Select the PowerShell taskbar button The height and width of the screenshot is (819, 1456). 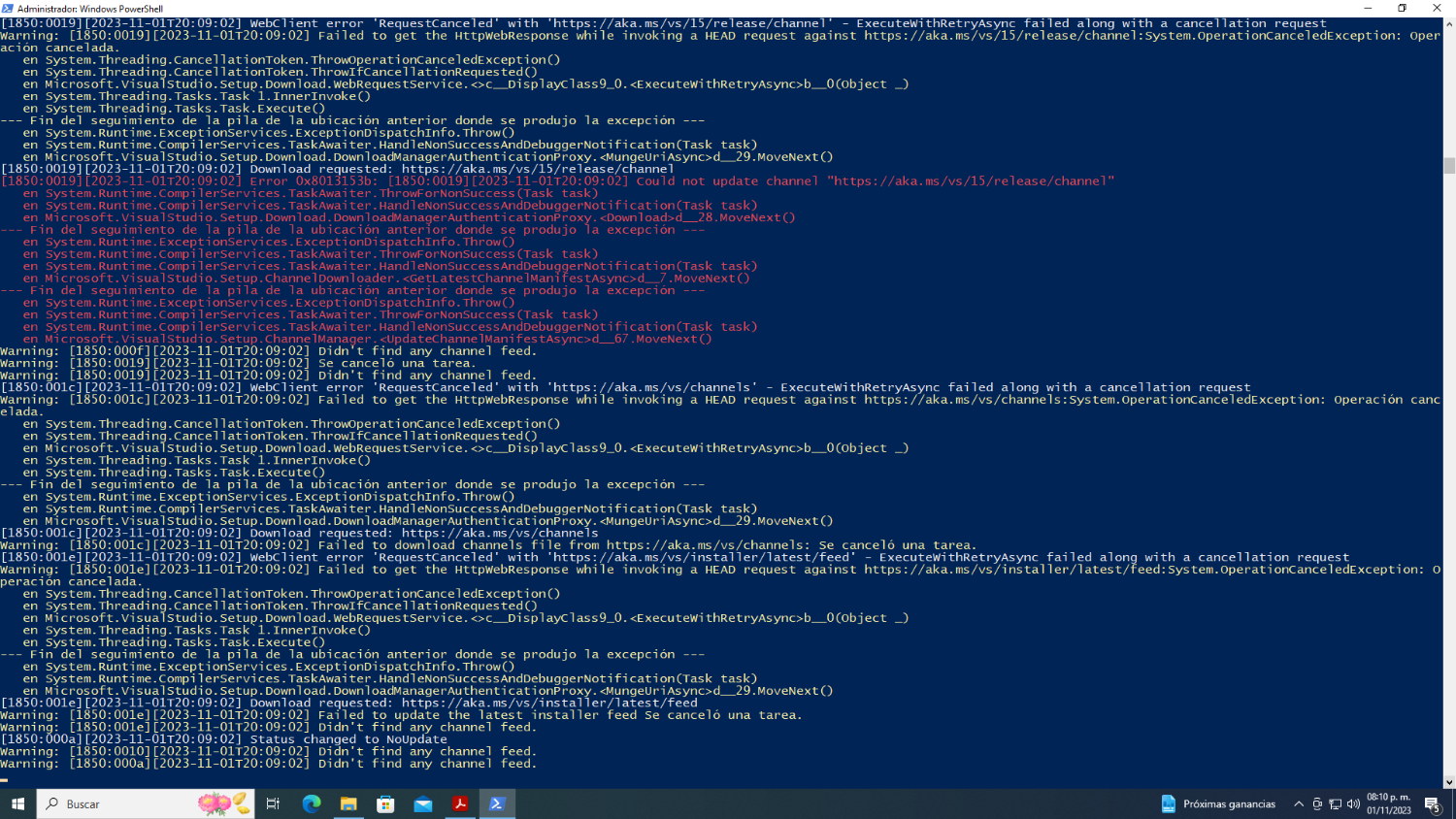[x=497, y=803]
